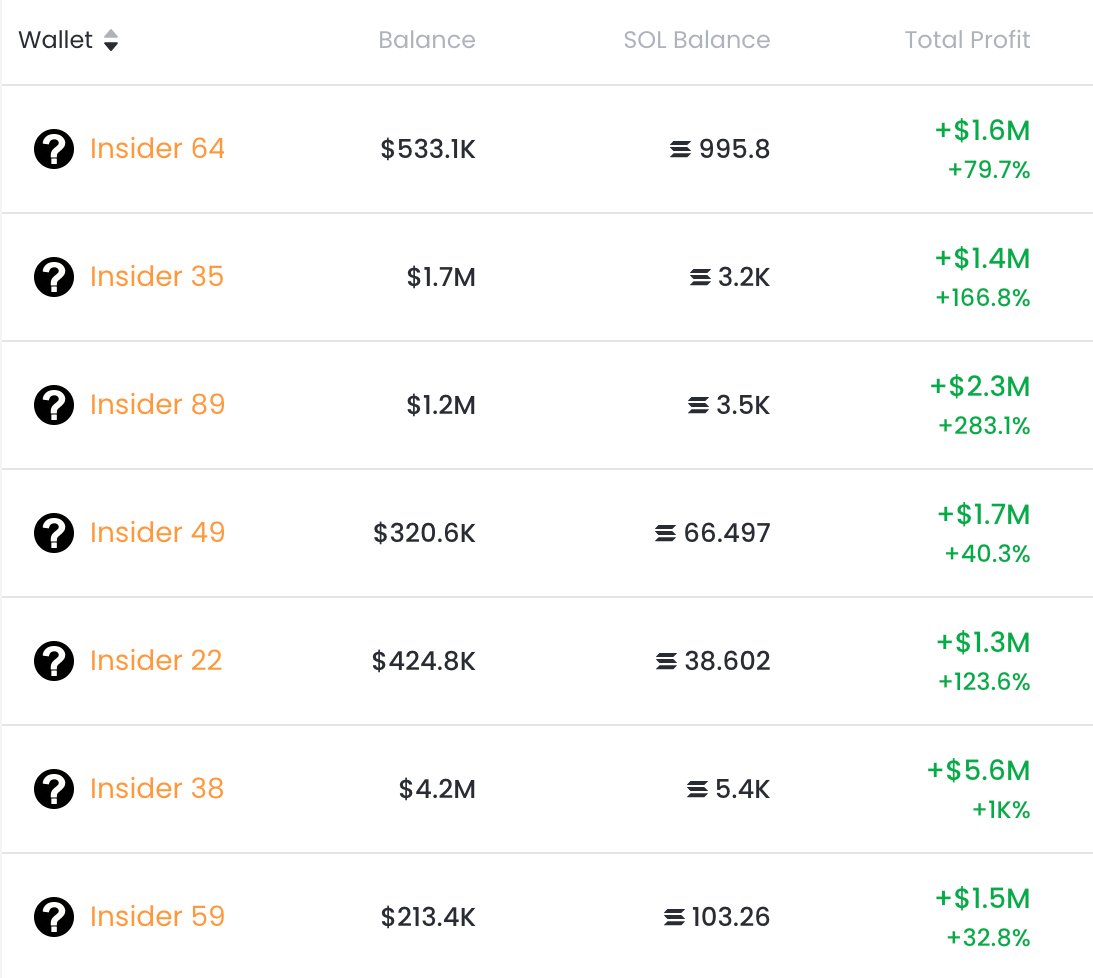Click the Insider 89 question-mark avatar icon
The height and width of the screenshot is (978, 1093).
(x=54, y=405)
